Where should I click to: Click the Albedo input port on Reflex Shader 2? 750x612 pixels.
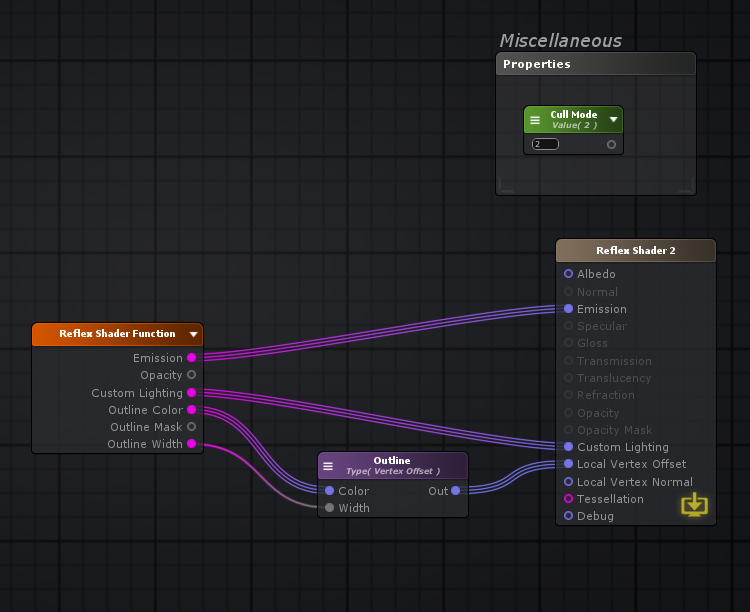click(x=569, y=274)
